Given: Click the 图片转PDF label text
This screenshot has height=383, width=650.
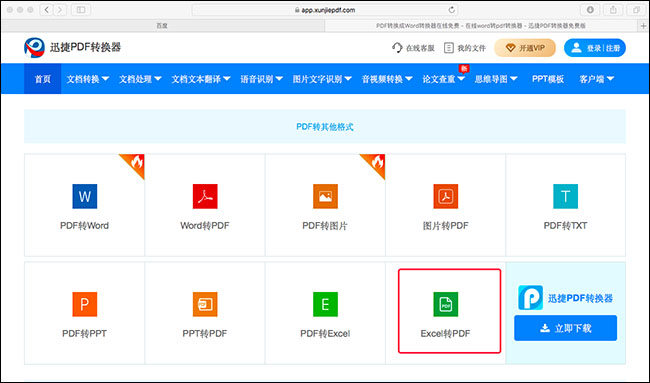Looking at the screenshot, I should click(x=446, y=225).
